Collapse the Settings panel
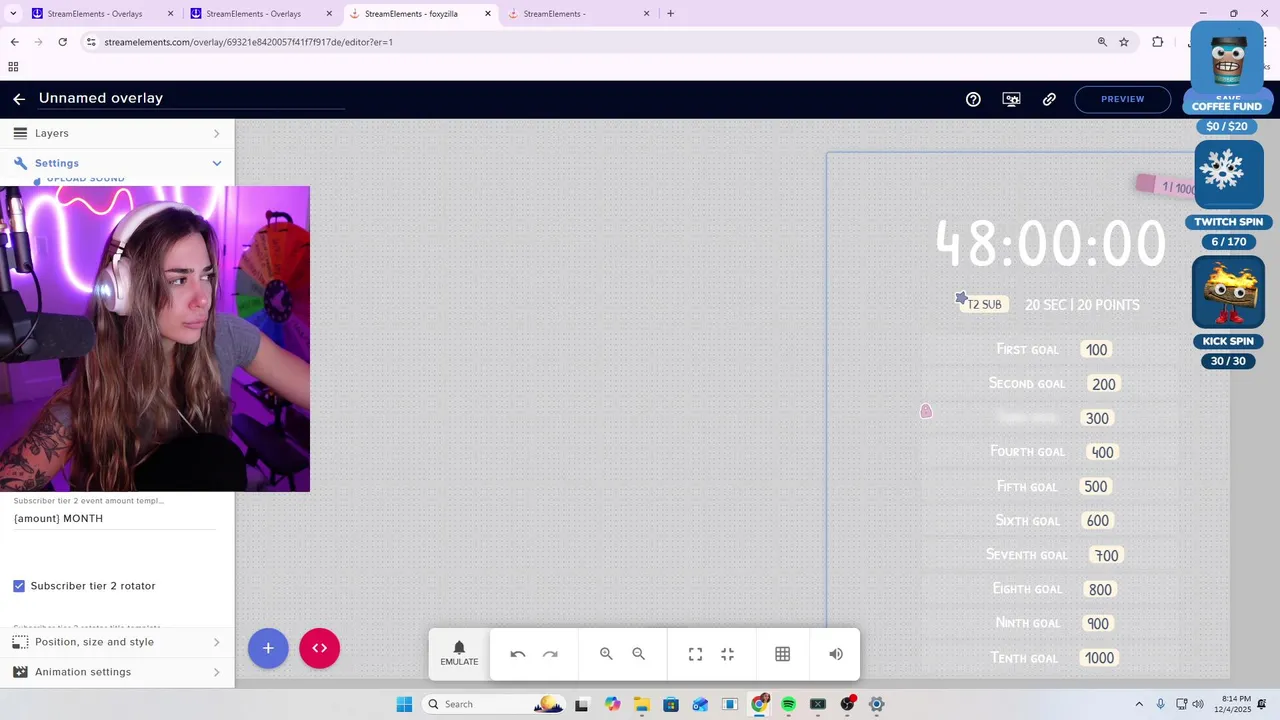The width and height of the screenshot is (1280, 720). [117, 163]
